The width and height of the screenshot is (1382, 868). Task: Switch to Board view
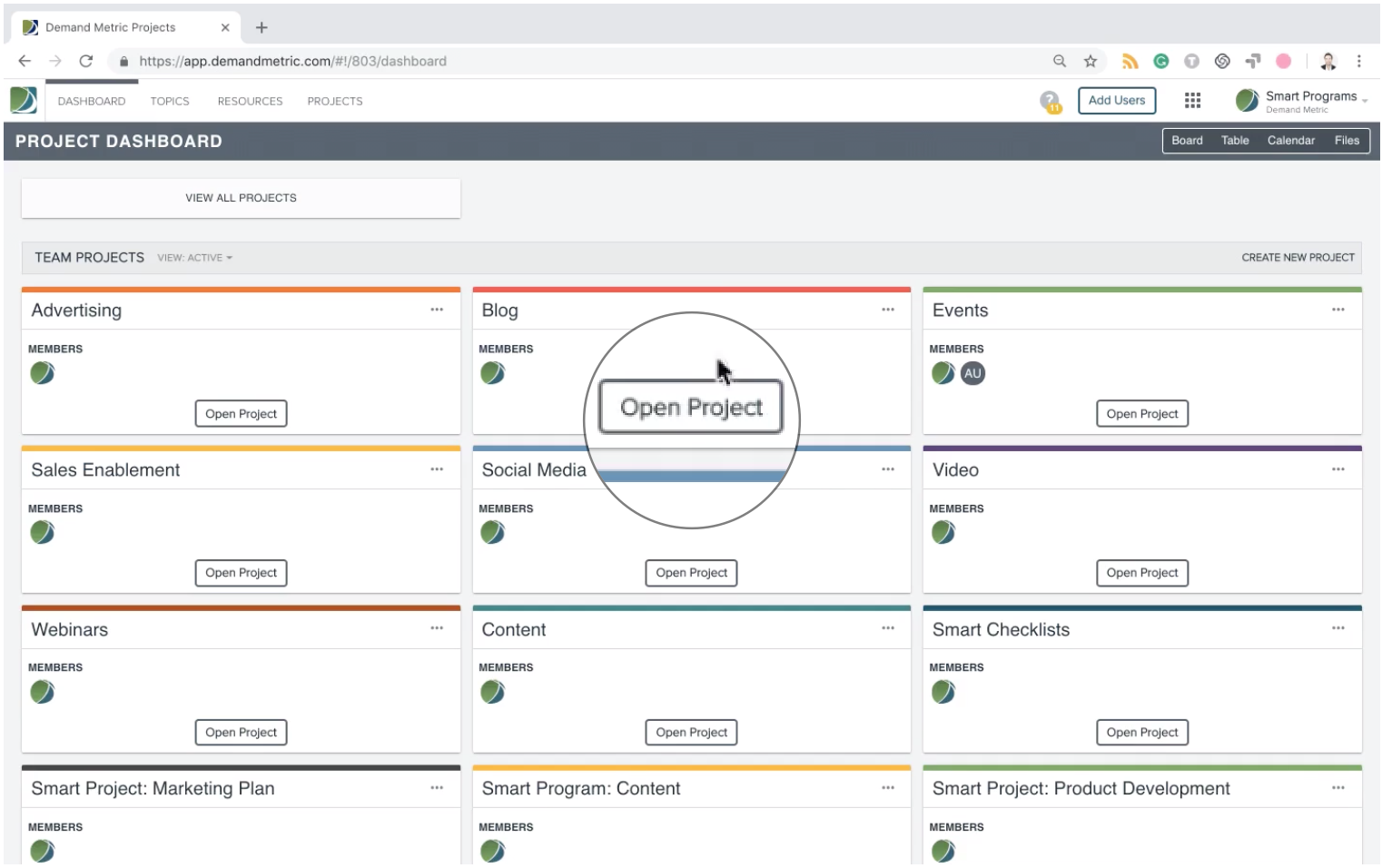click(x=1187, y=141)
